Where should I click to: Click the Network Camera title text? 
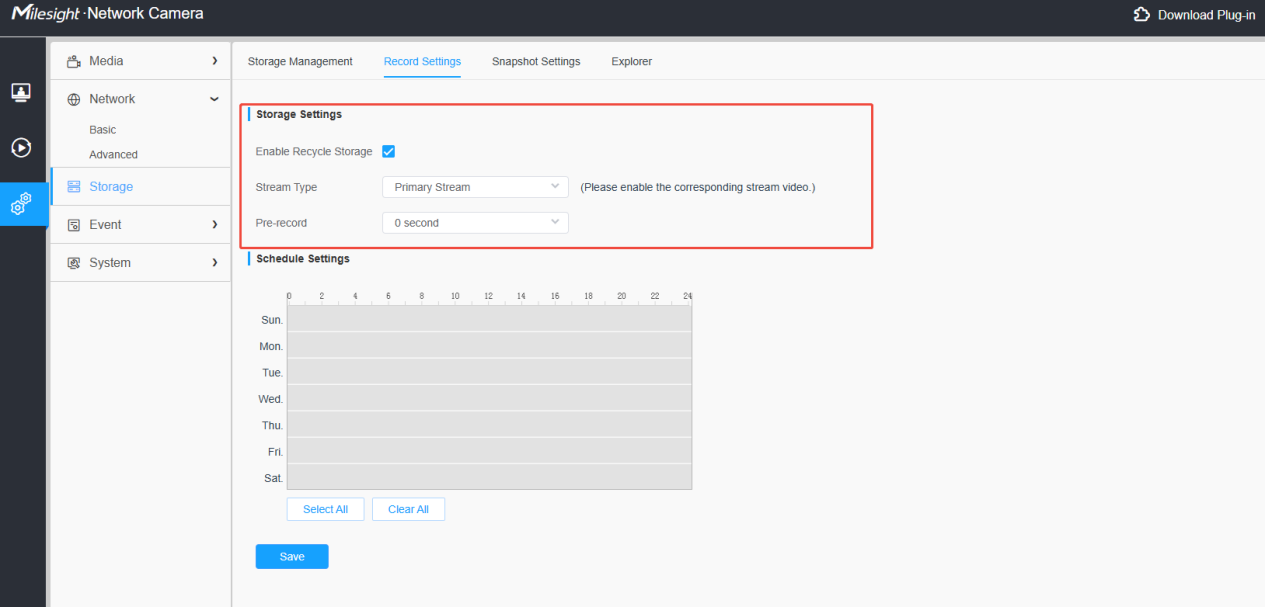click(x=146, y=14)
